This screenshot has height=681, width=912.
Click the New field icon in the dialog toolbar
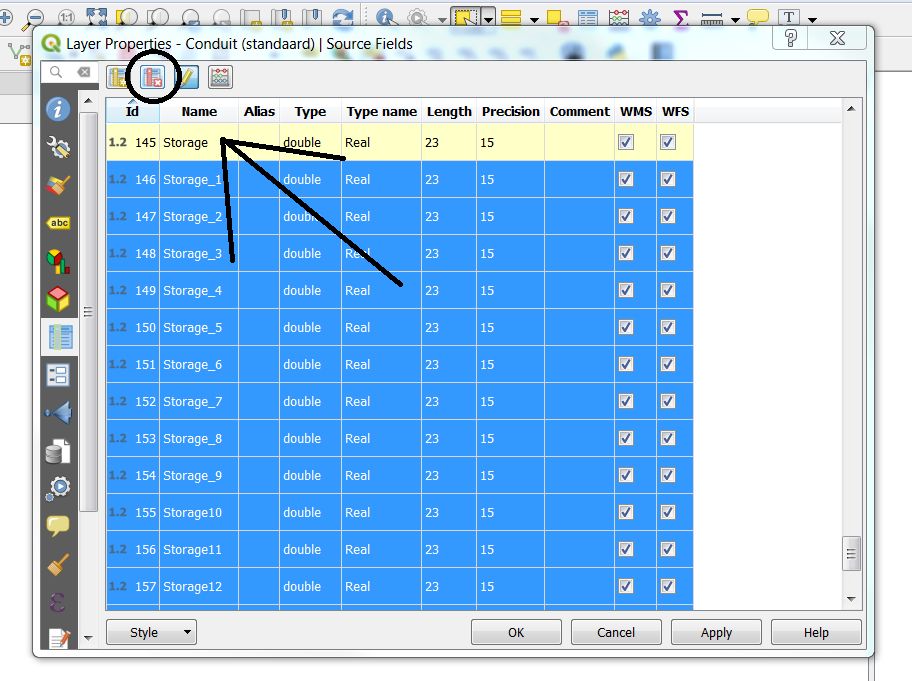pos(117,77)
